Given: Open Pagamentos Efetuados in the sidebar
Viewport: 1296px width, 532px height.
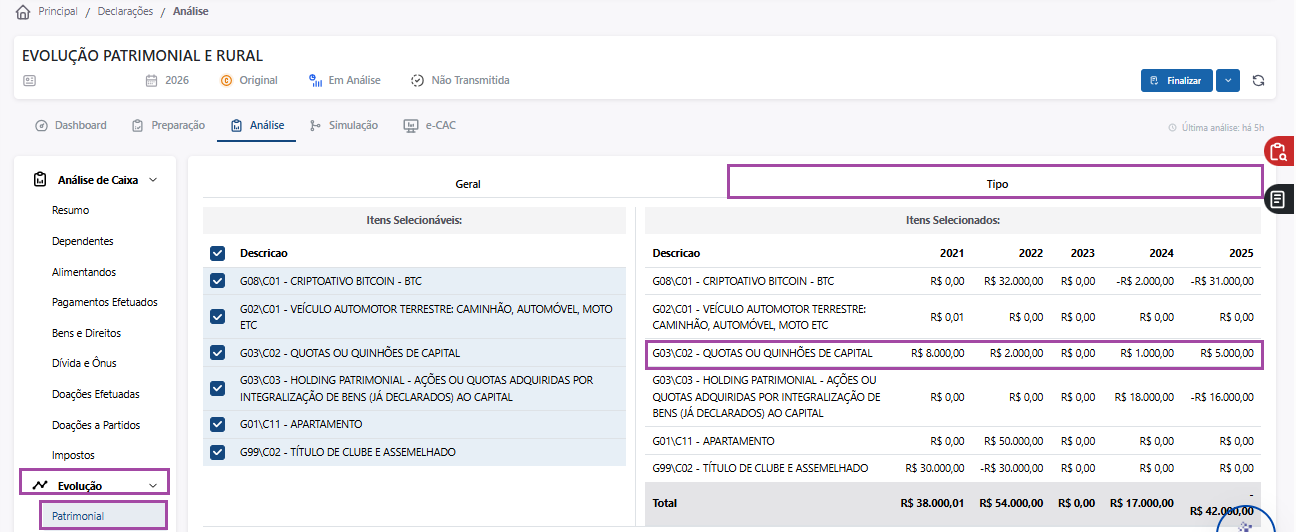Looking at the screenshot, I should pos(105,302).
